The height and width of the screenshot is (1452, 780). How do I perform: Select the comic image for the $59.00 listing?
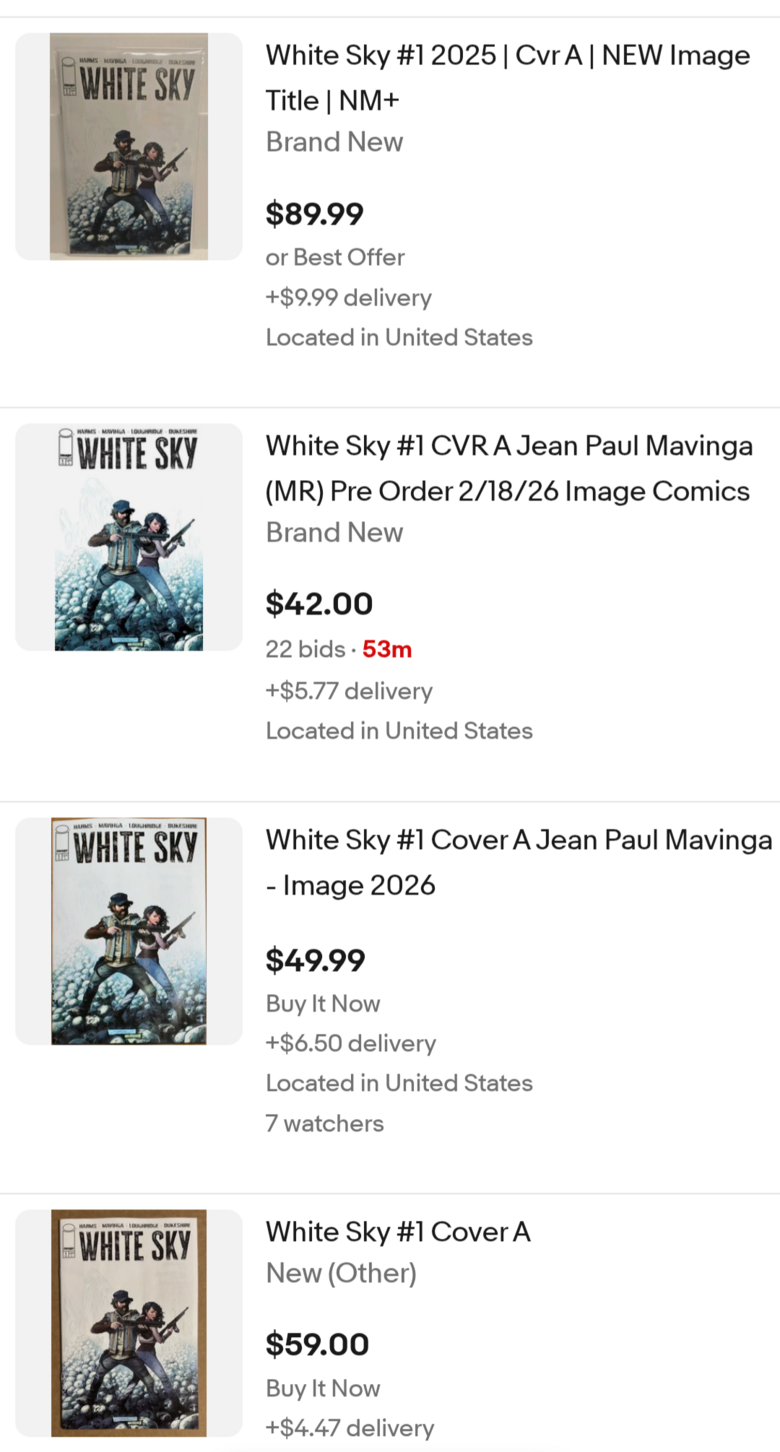coord(129,1323)
